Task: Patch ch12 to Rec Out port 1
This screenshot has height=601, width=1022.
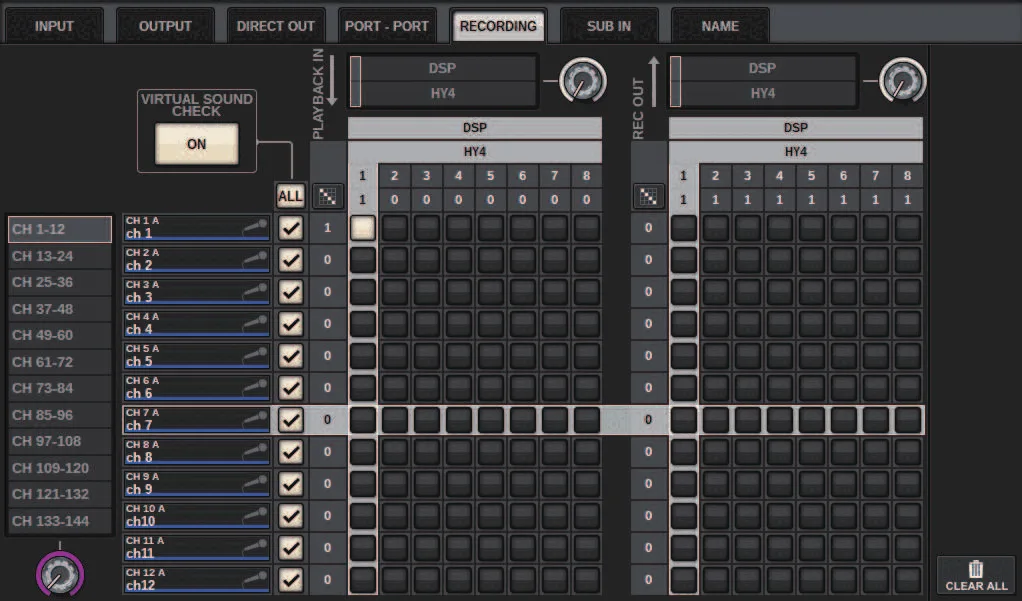Action: coord(683,579)
